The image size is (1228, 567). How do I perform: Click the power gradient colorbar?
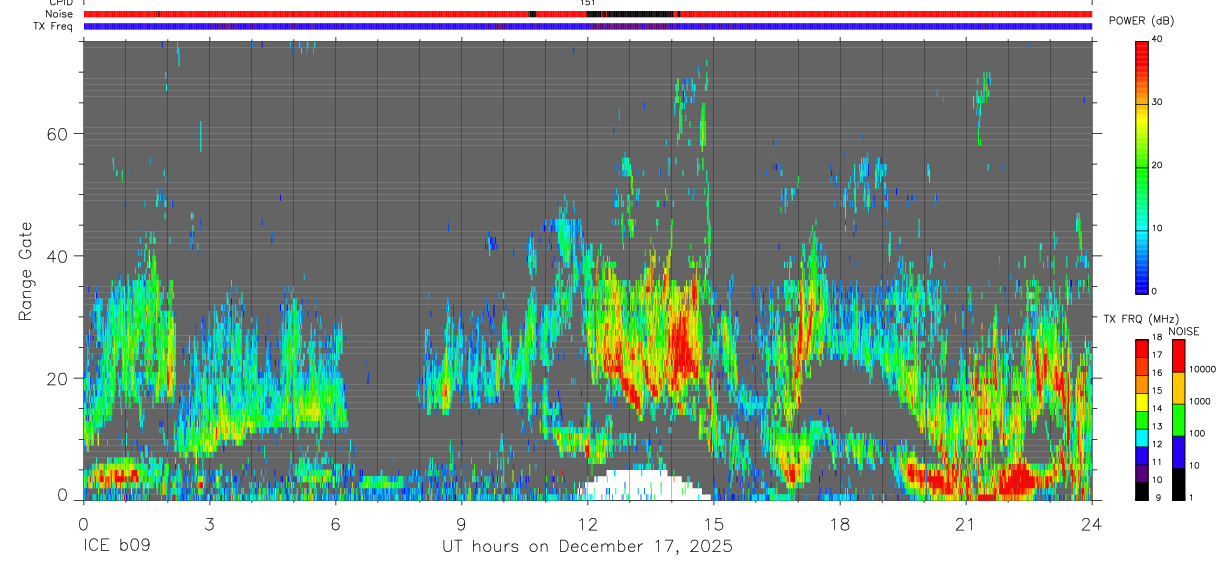[1142, 166]
